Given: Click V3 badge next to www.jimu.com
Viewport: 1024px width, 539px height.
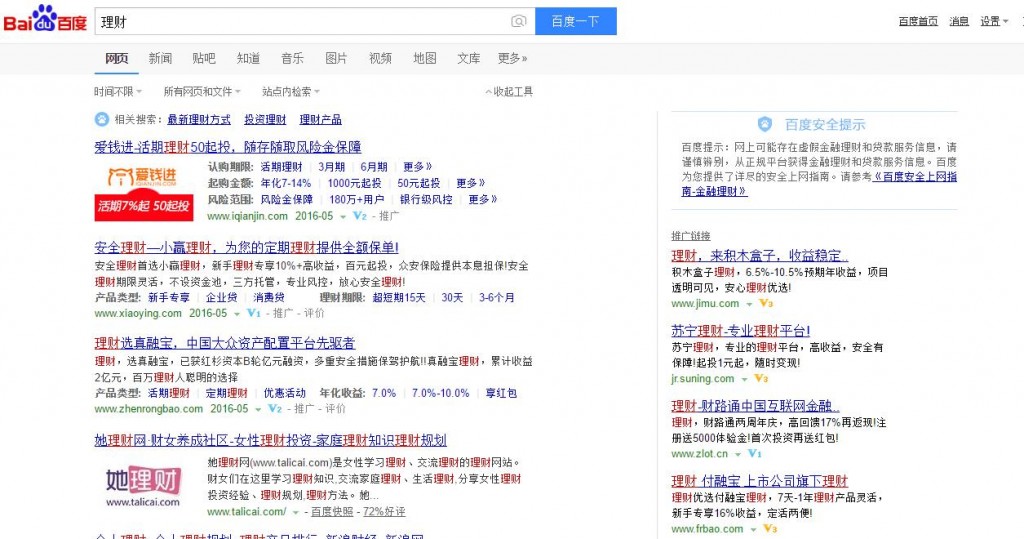Looking at the screenshot, I should click(x=766, y=303).
